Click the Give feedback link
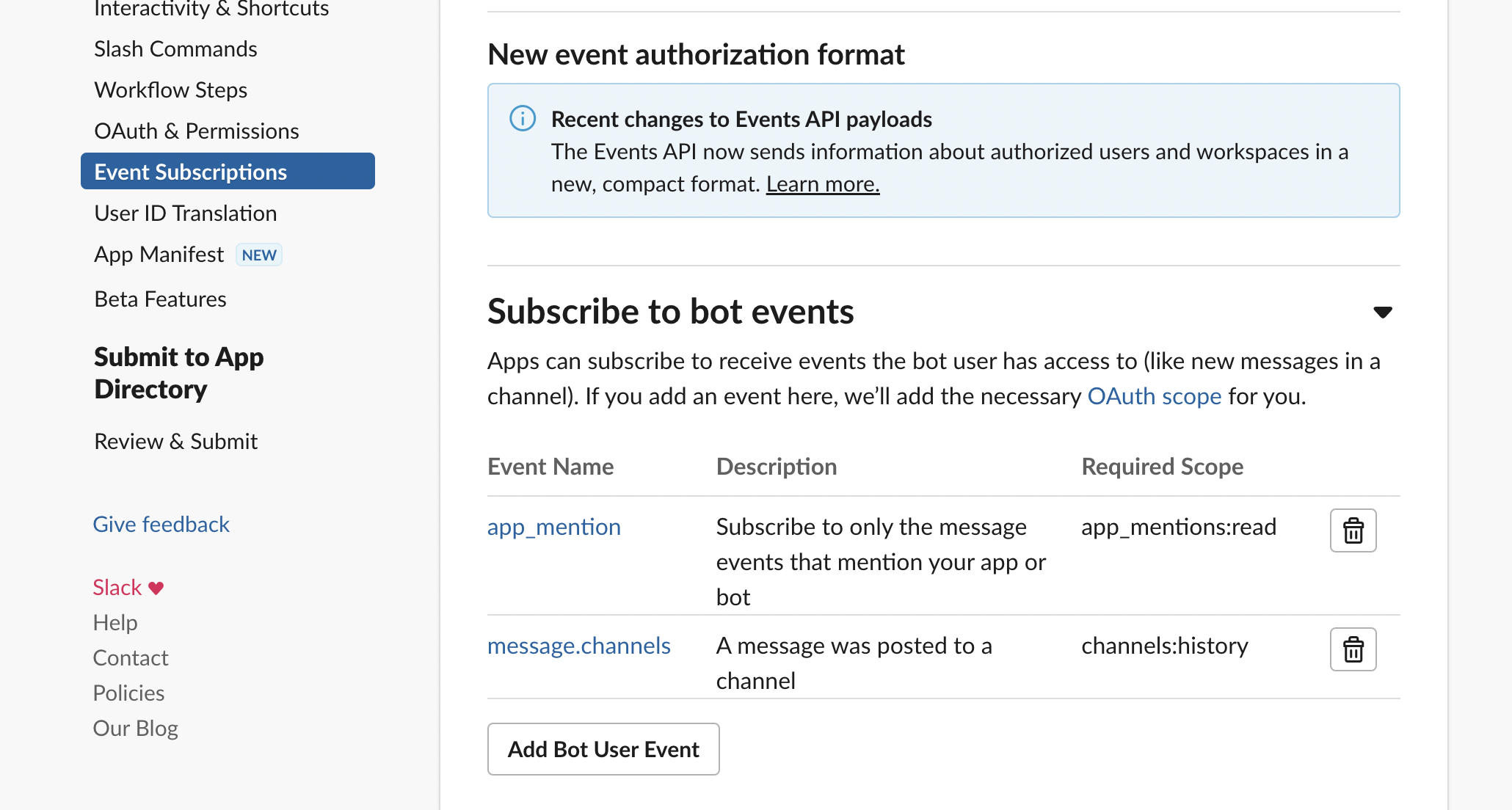1512x810 pixels. pos(161,524)
